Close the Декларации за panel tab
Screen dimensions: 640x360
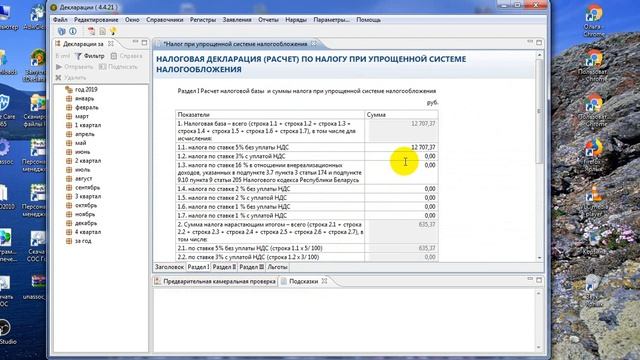click(111, 44)
